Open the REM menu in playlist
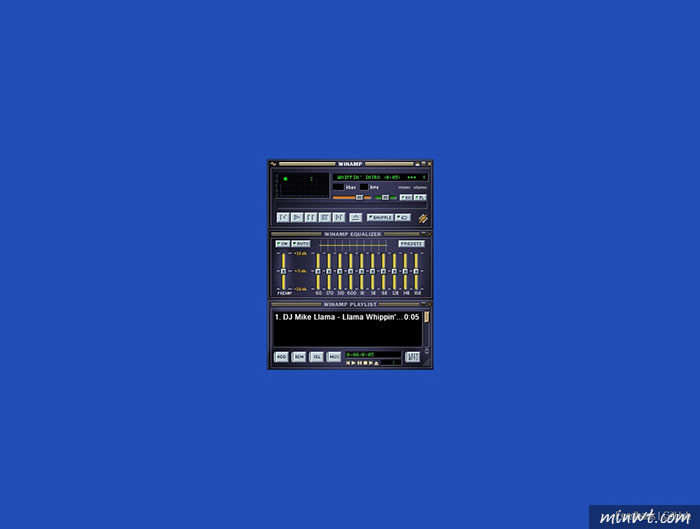This screenshot has height=529, width=700. 299,357
